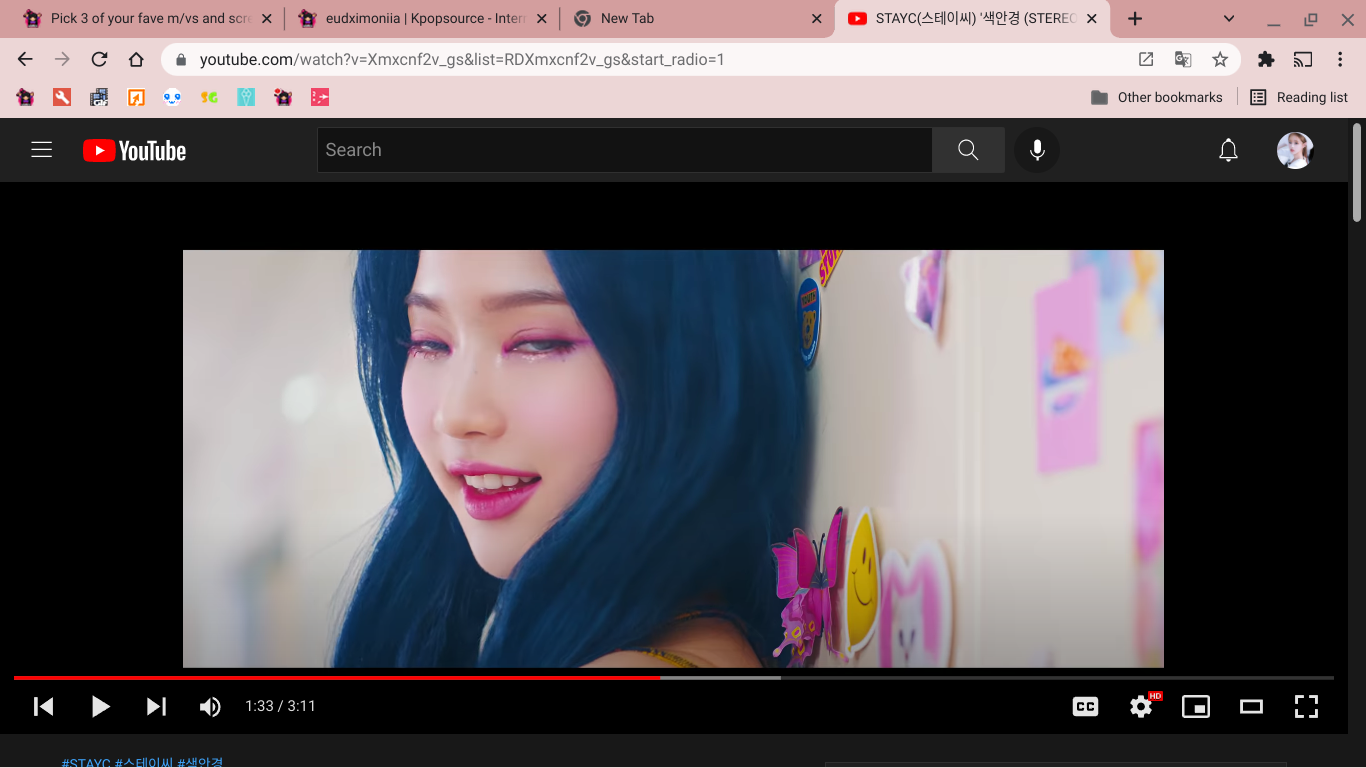Open tab search dropdown chevron
The width and height of the screenshot is (1366, 768).
click(x=1229, y=18)
